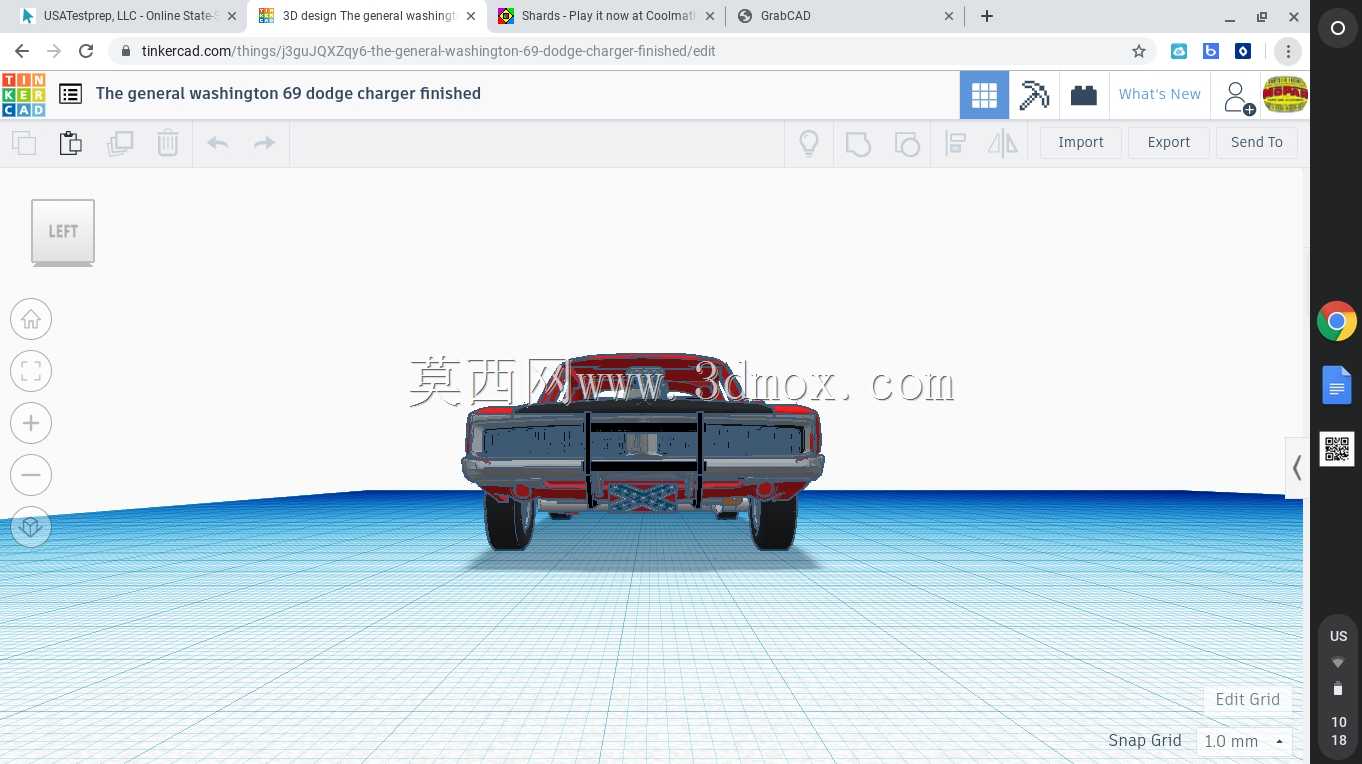
Task: Click the Export button
Action: coord(1169,142)
